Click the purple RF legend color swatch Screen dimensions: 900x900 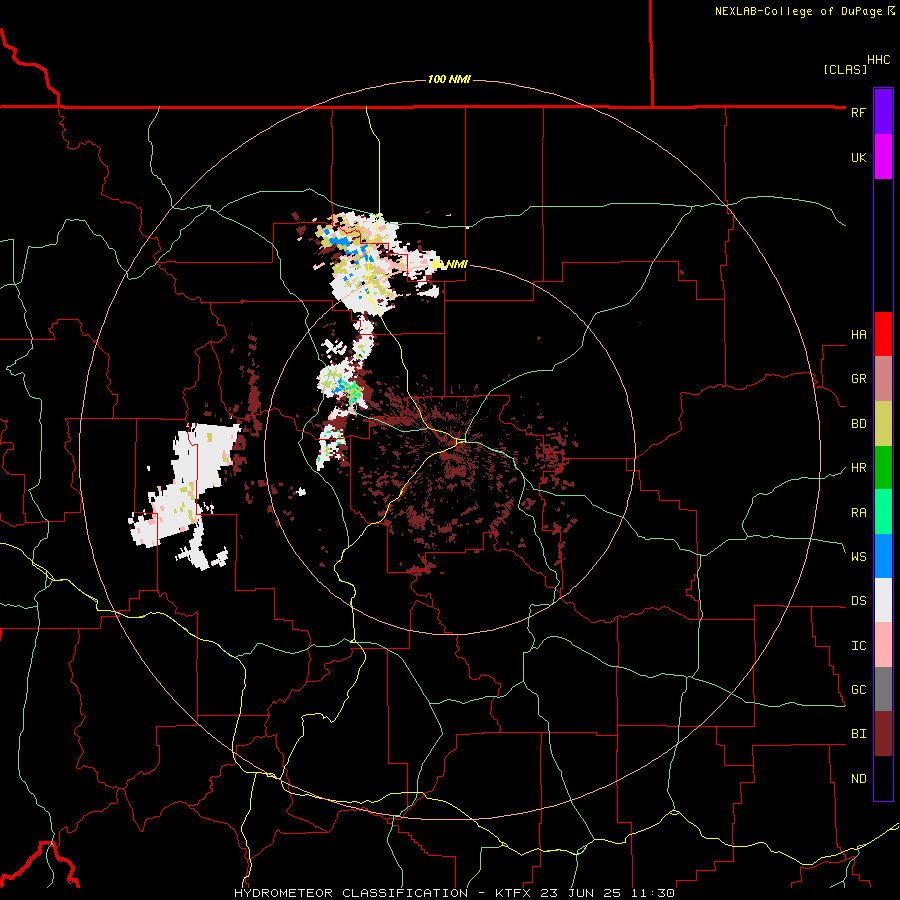[x=883, y=112]
